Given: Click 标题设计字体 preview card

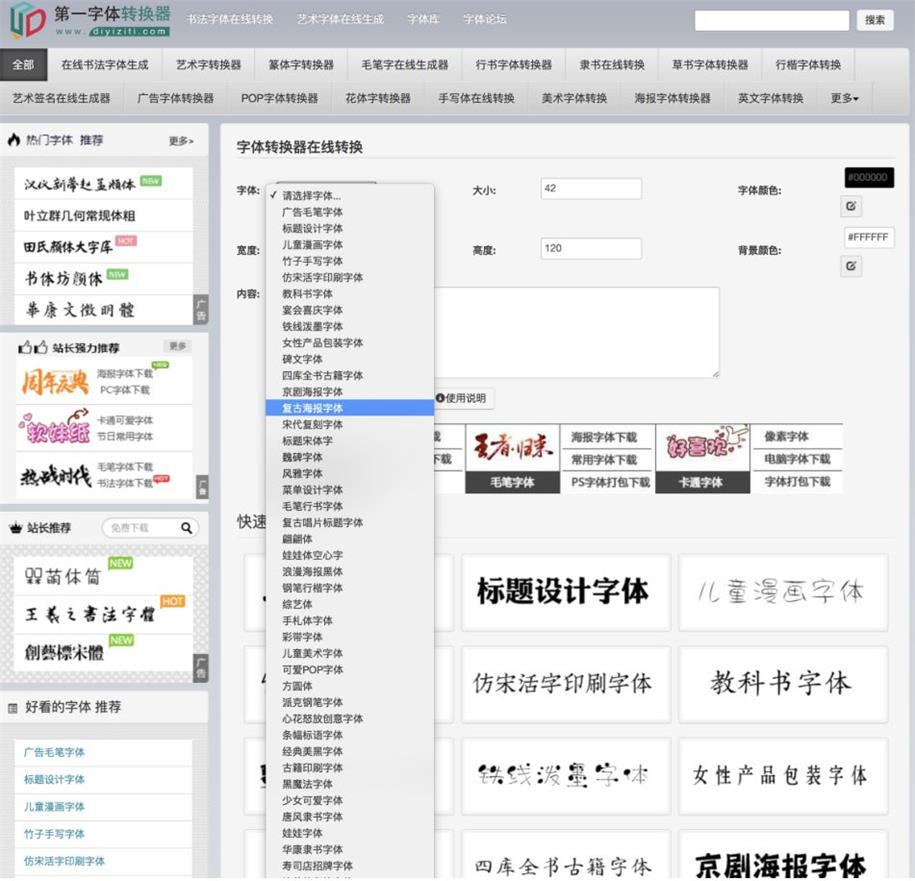Looking at the screenshot, I should coord(565,592).
